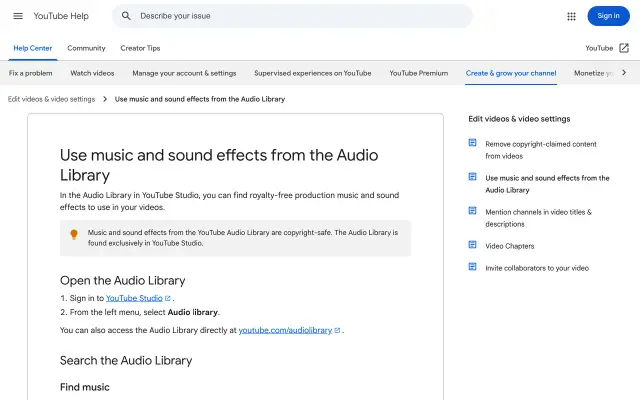Open the Google apps grid
The image size is (640, 400).
[571, 16]
